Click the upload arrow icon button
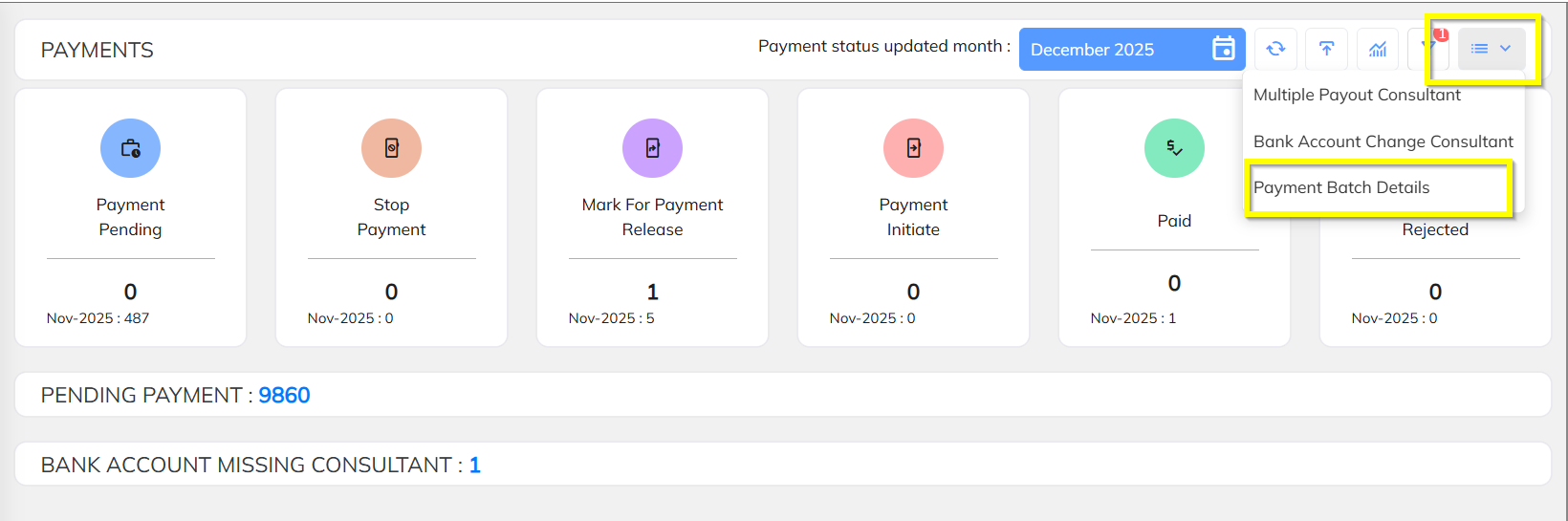The height and width of the screenshot is (521, 1568). (1326, 49)
